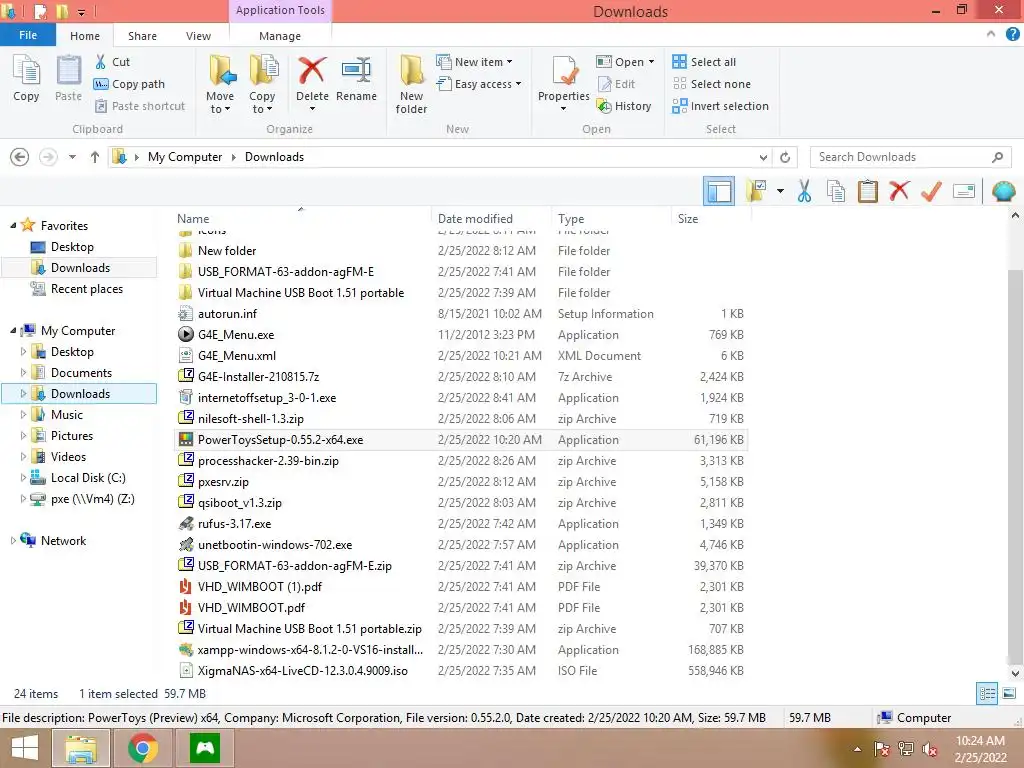This screenshot has height=768, width=1024.
Task: Open the Open button dropdown arrow
Action: pos(651,62)
